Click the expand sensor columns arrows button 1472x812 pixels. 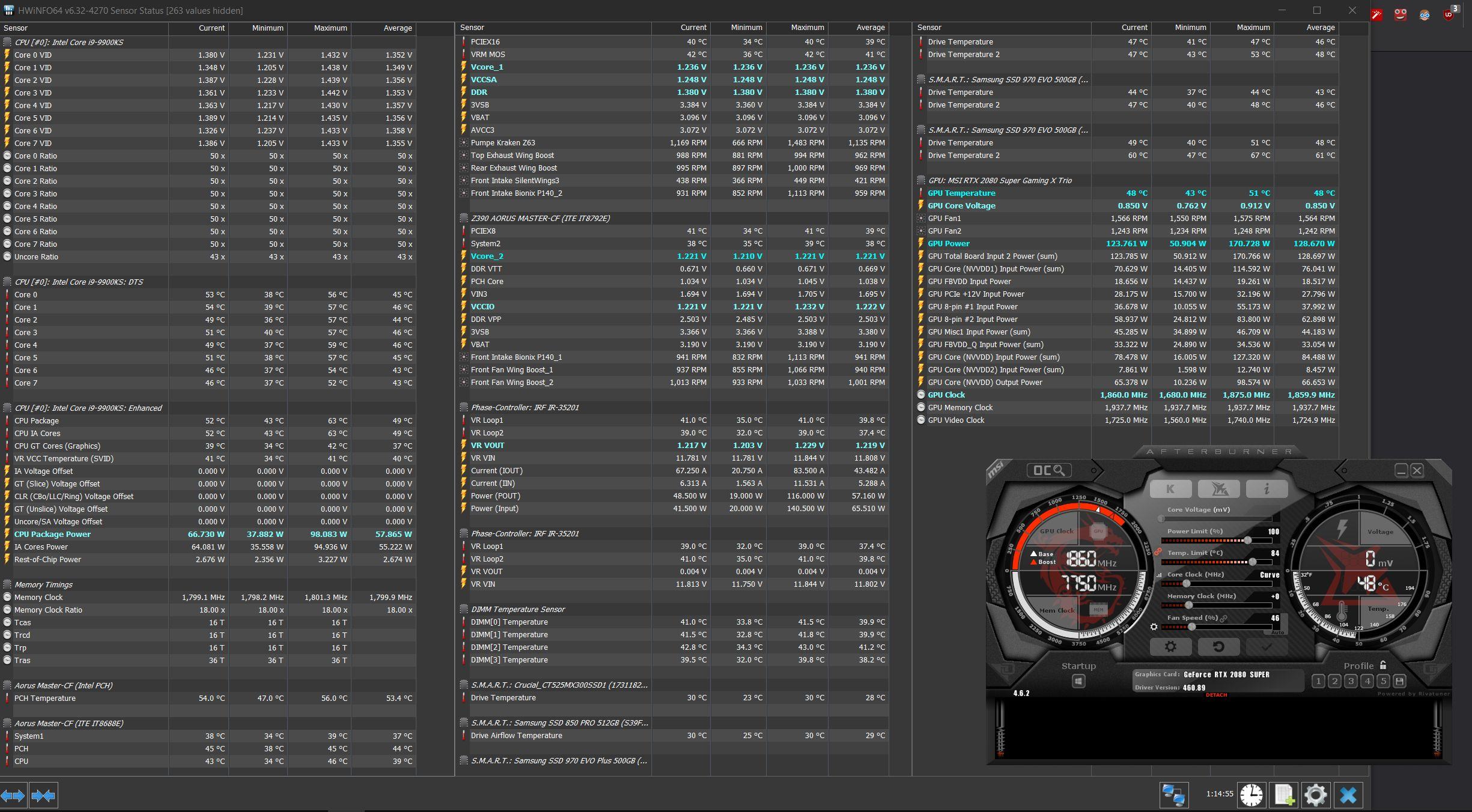(x=13, y=796)
